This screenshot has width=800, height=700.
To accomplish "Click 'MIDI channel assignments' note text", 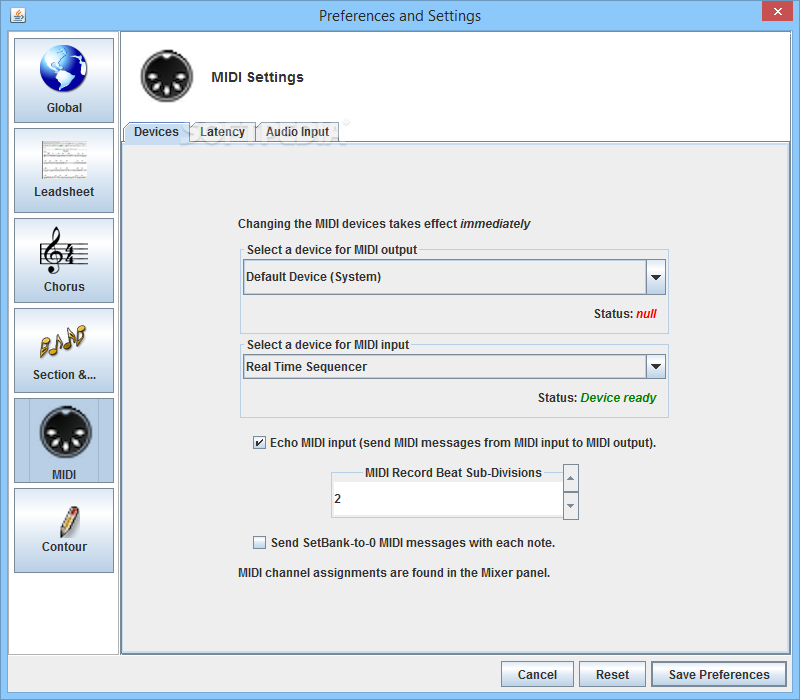I will pos(394,573).
